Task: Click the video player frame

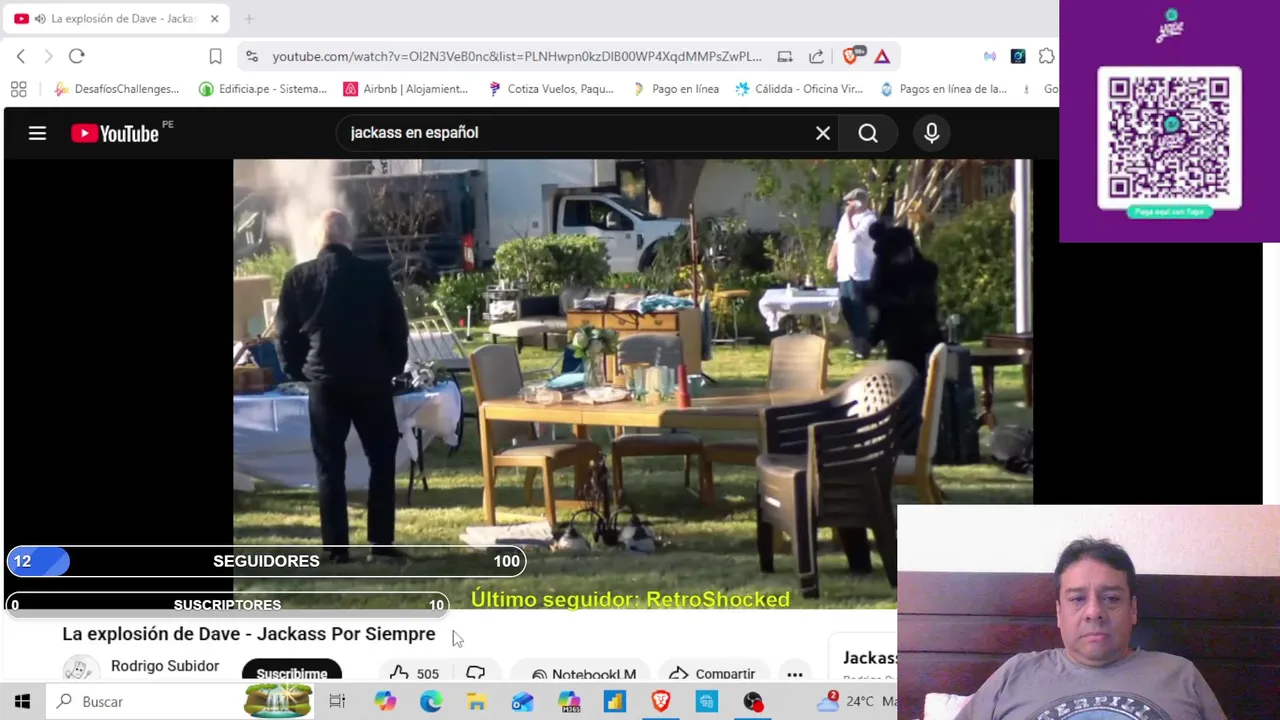Action: point(632,384)
